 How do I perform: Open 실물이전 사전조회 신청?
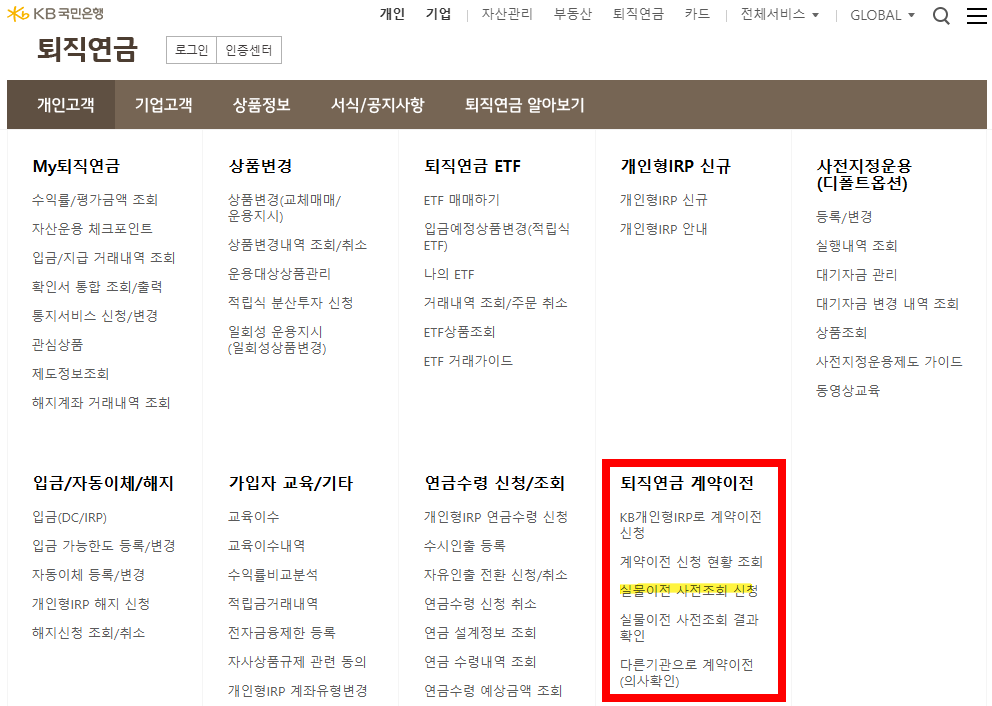tap(688, 591)
